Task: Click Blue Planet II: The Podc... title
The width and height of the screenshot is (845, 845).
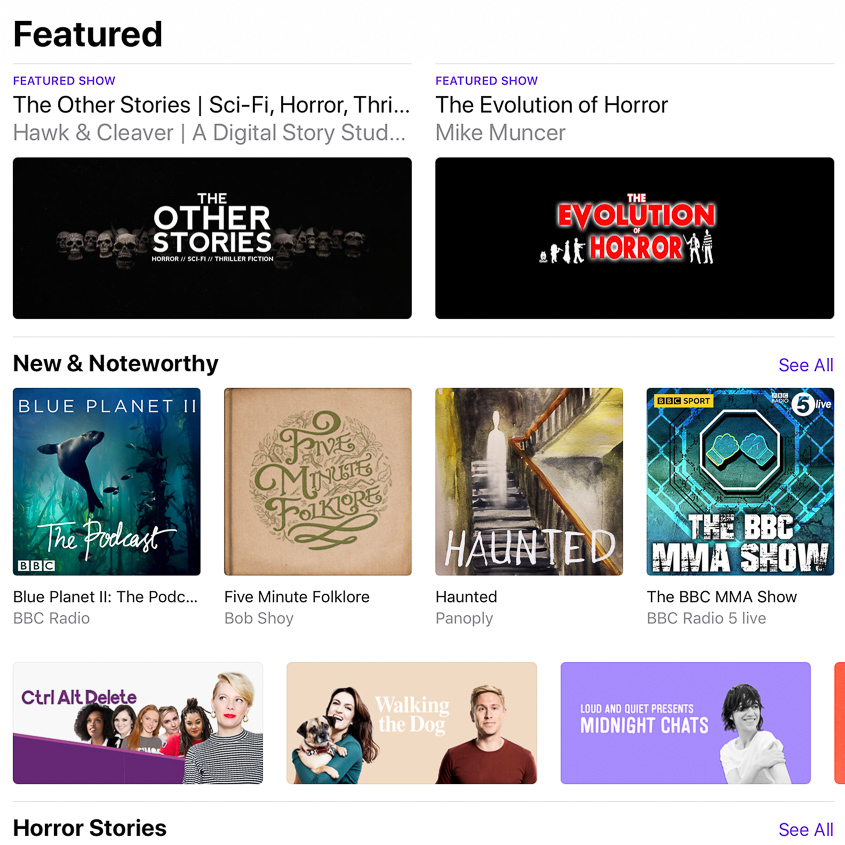Action: pyautogui.click(x=105, y=597)
